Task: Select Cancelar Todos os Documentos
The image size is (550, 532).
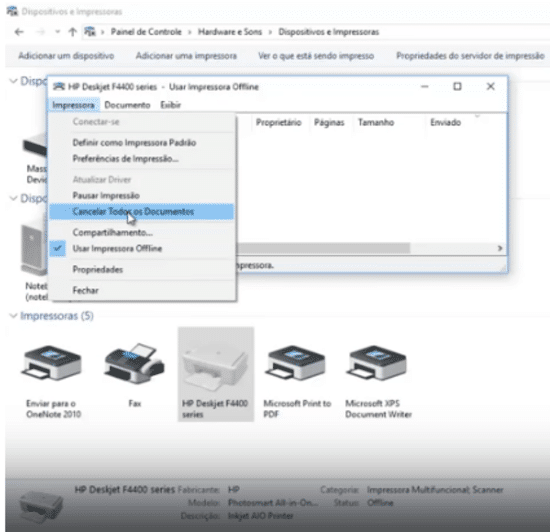Action: pyautogui.click(x=142, y=211)
